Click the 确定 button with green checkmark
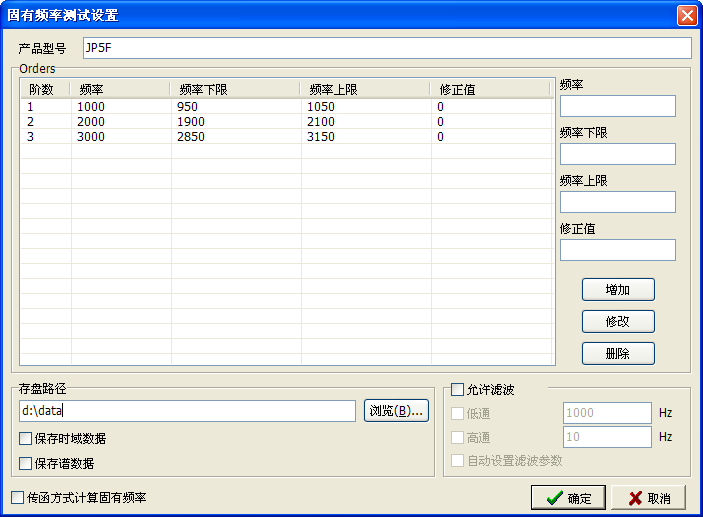Screen dimensions: 703x517 coord(567,498)
